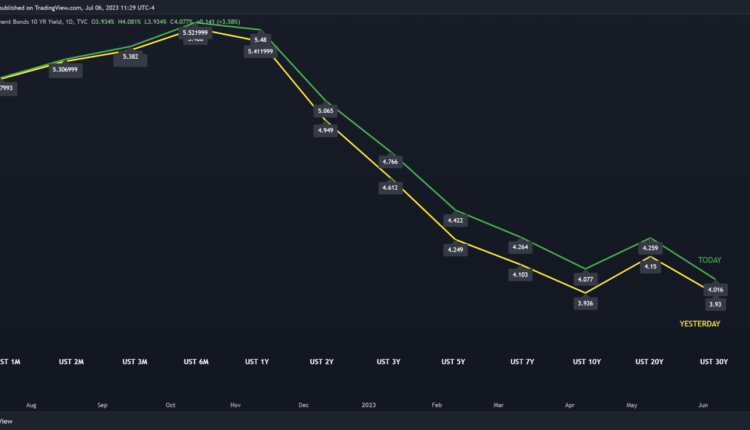Click the green TODAY legend label

pos(709,260)
